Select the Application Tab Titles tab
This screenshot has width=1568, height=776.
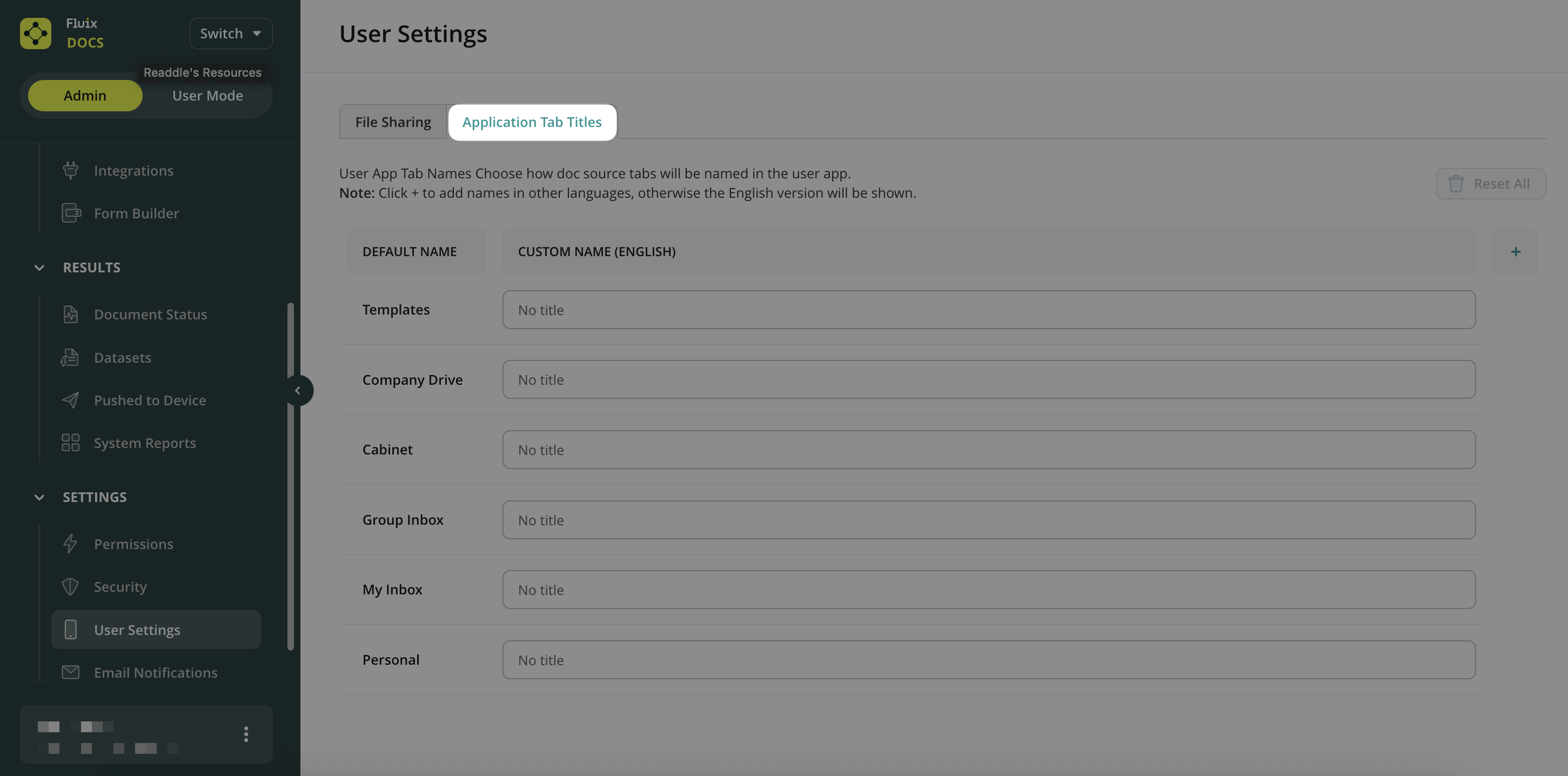532,122
